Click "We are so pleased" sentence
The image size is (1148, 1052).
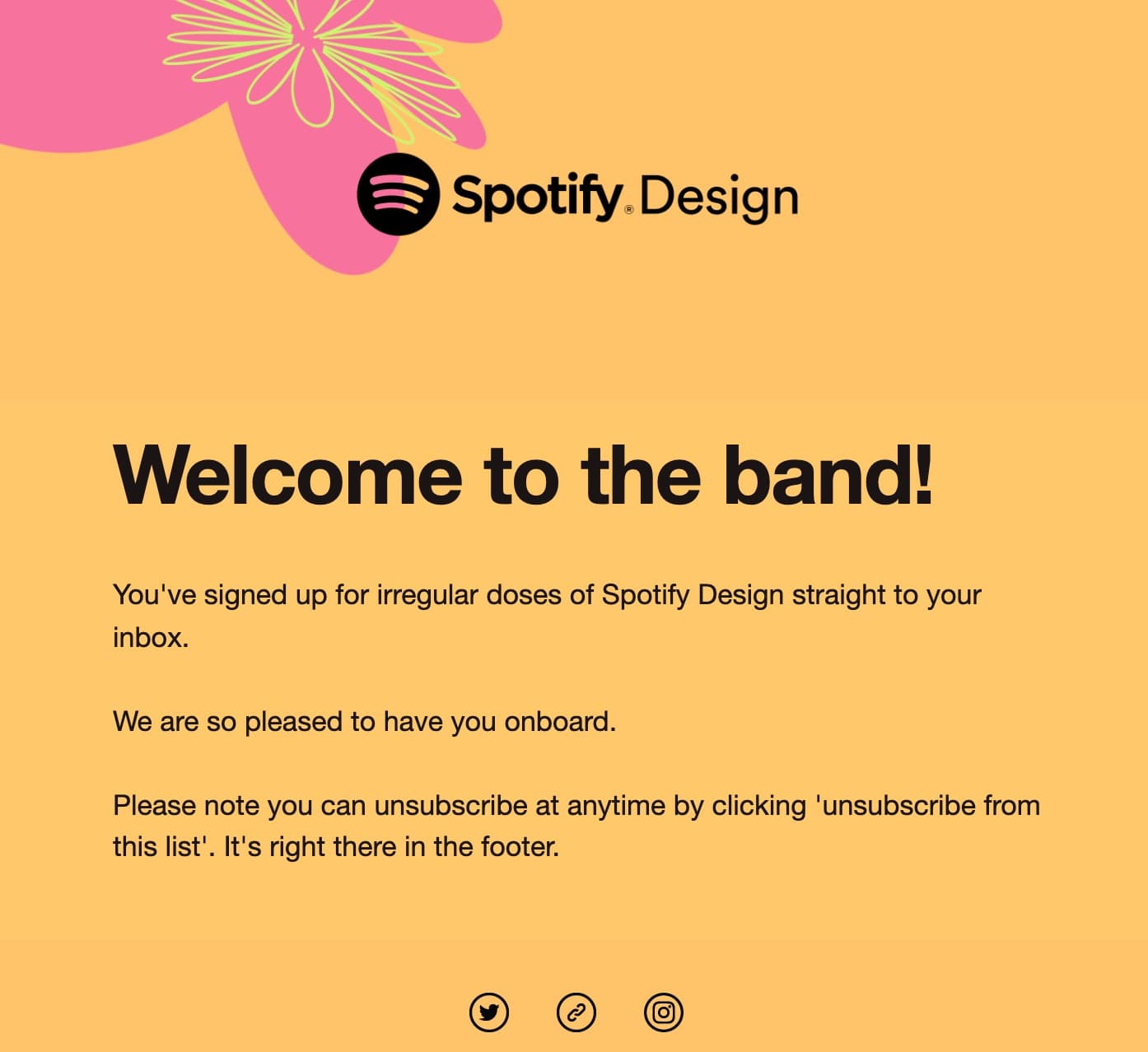231,721
